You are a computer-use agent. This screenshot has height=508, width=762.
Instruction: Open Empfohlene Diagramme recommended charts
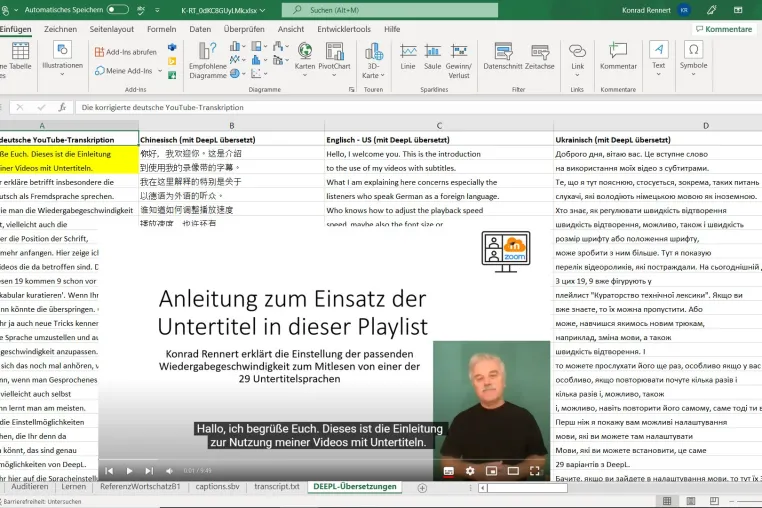tap(208, 60)
